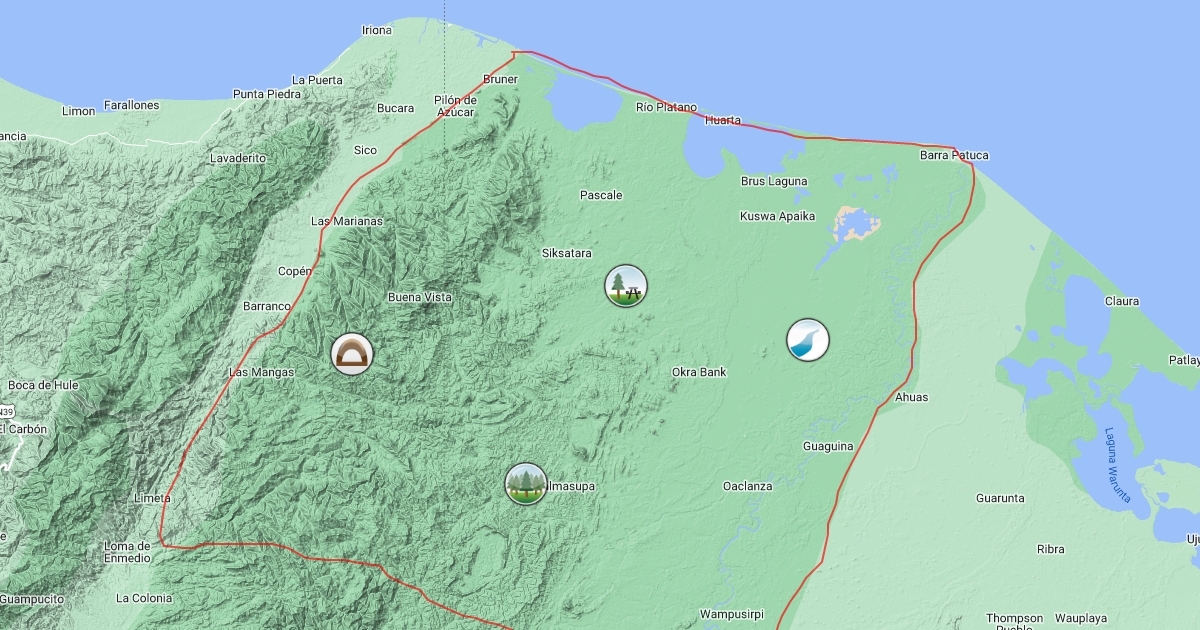The image size is (1200, 630).
Task: Click the forest trees marker beside Imasupa
Action: pos(526,484)
